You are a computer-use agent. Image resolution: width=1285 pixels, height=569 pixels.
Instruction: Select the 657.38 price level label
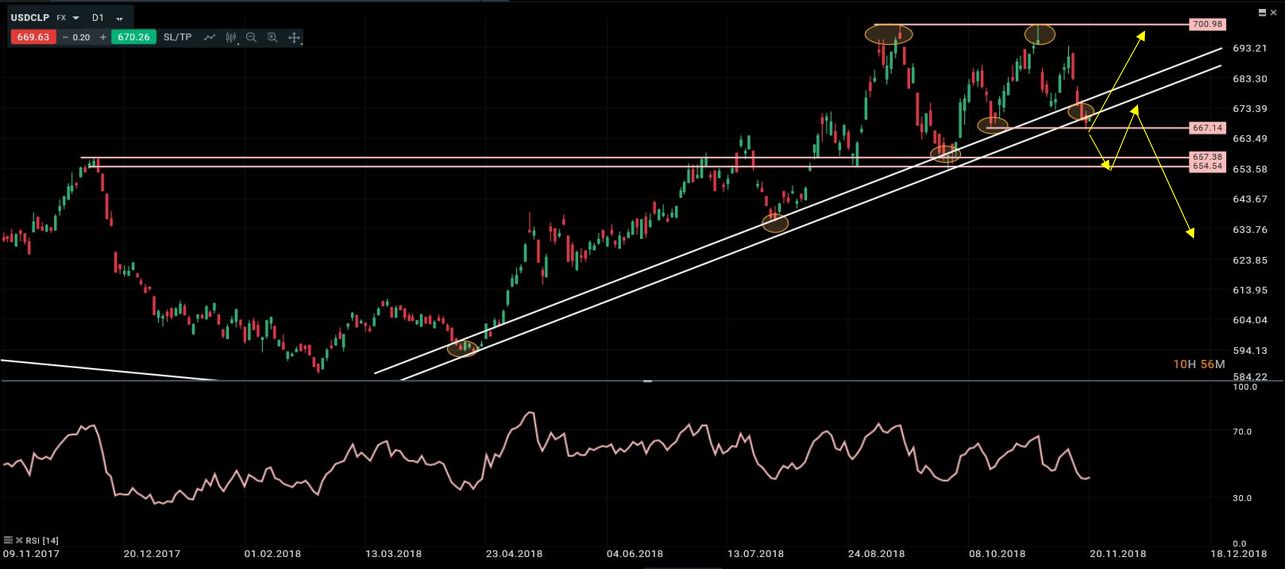[x=1207, y=157]
